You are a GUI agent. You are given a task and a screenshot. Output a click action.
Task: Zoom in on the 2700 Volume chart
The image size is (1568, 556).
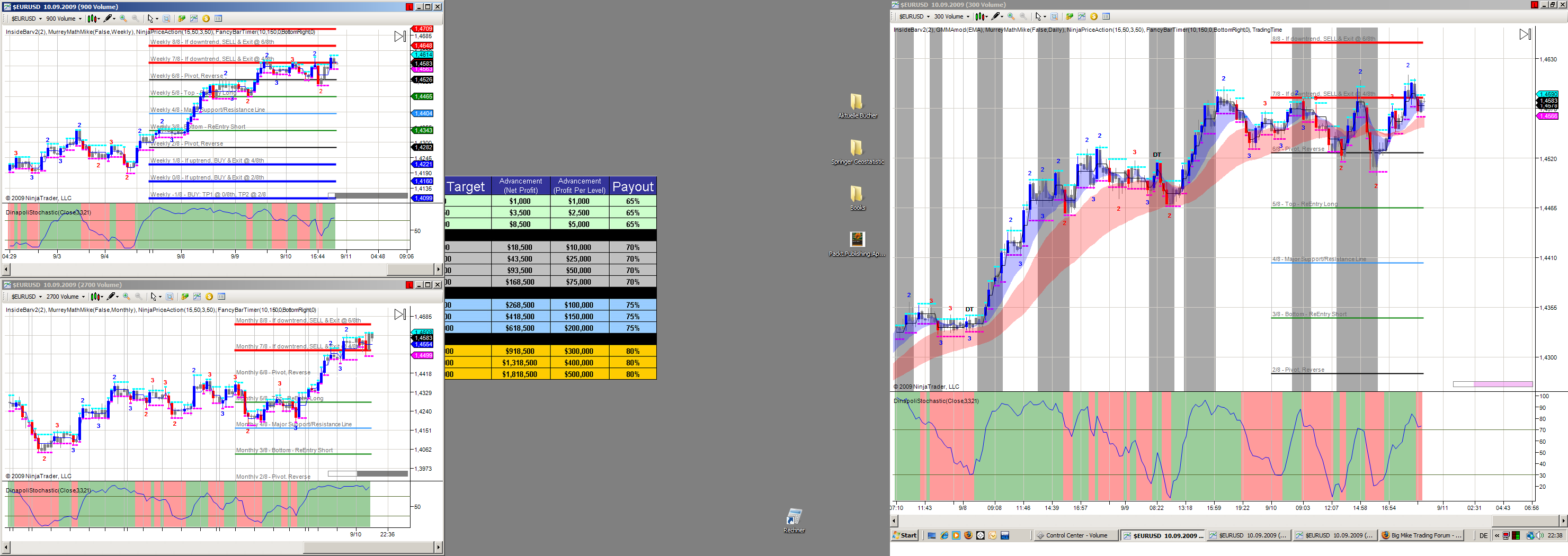pyautogui.click(x=127, y=297)
